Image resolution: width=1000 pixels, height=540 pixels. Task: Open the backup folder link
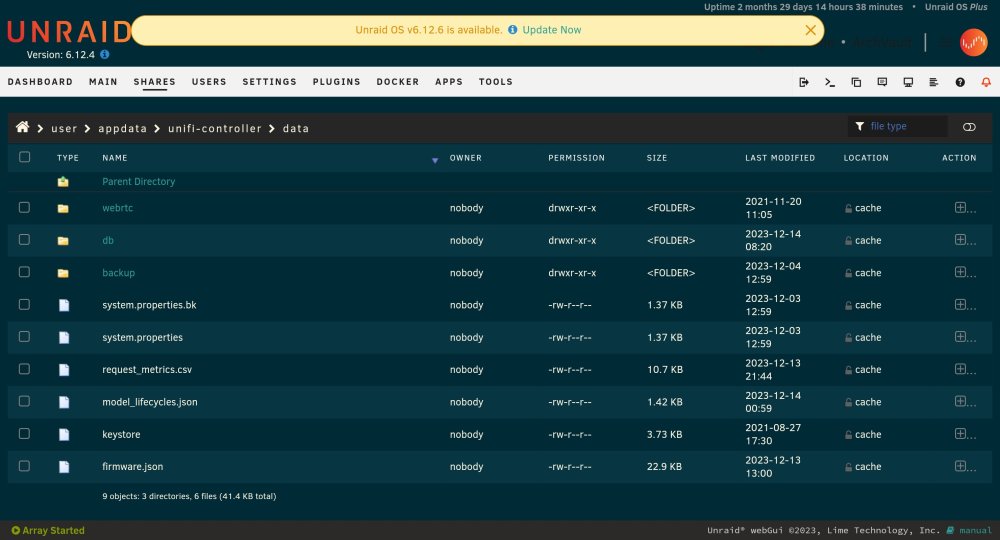click(119, 273)
